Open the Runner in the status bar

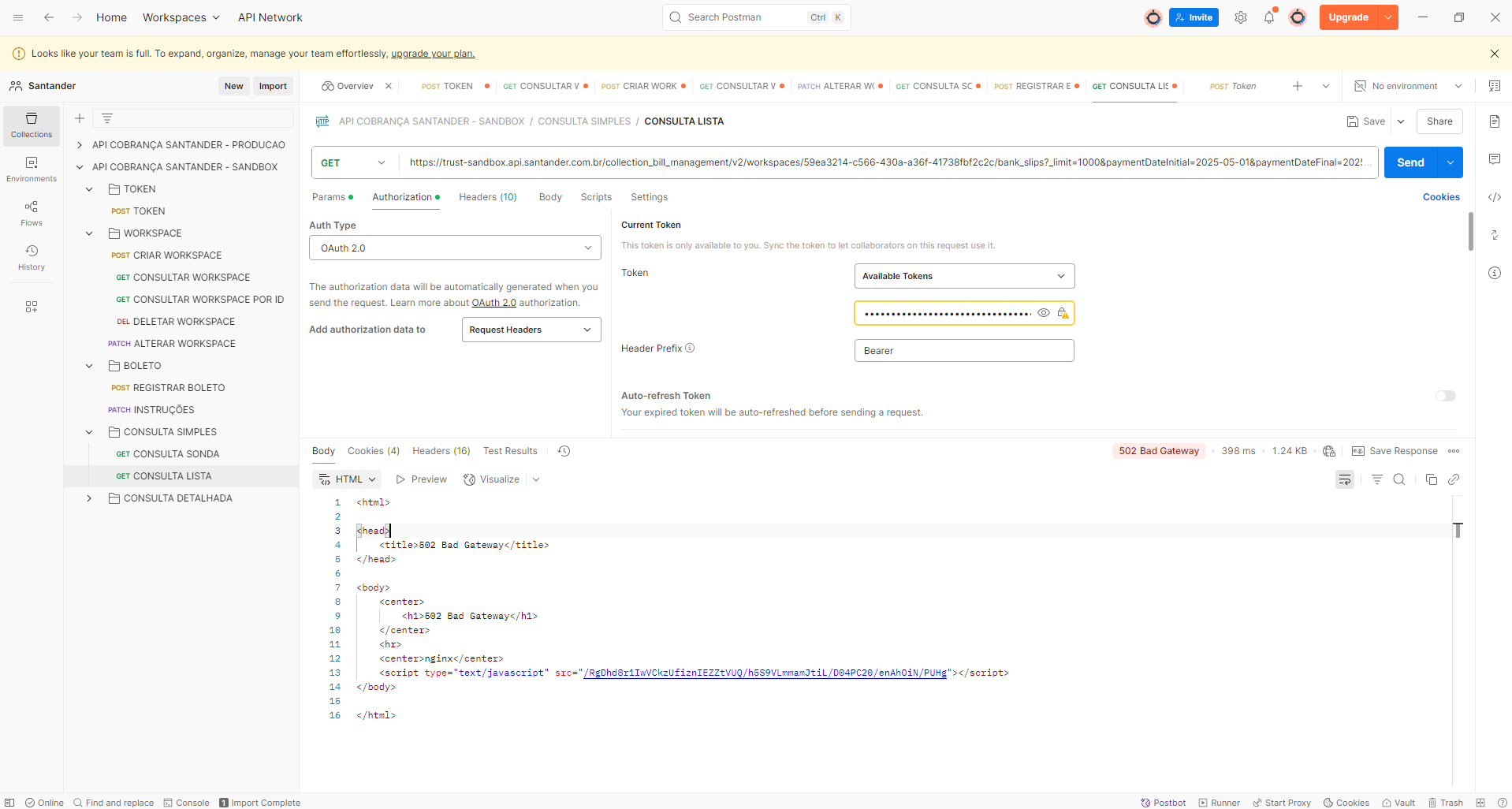1220,803
